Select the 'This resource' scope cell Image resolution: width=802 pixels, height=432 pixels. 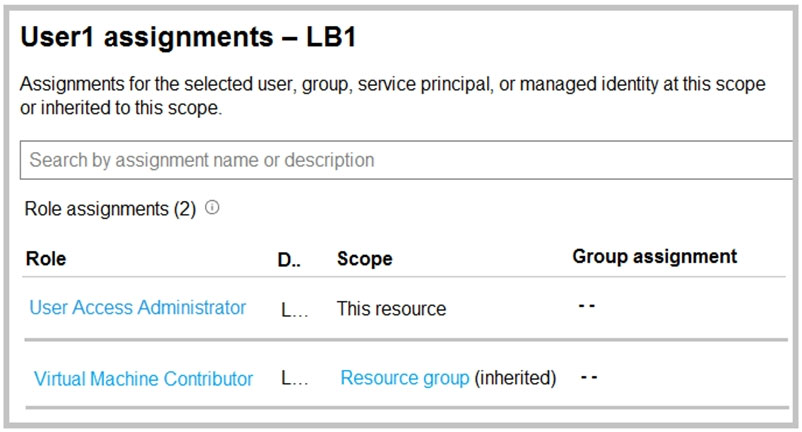pyautogui.click(x=391, y=309)
